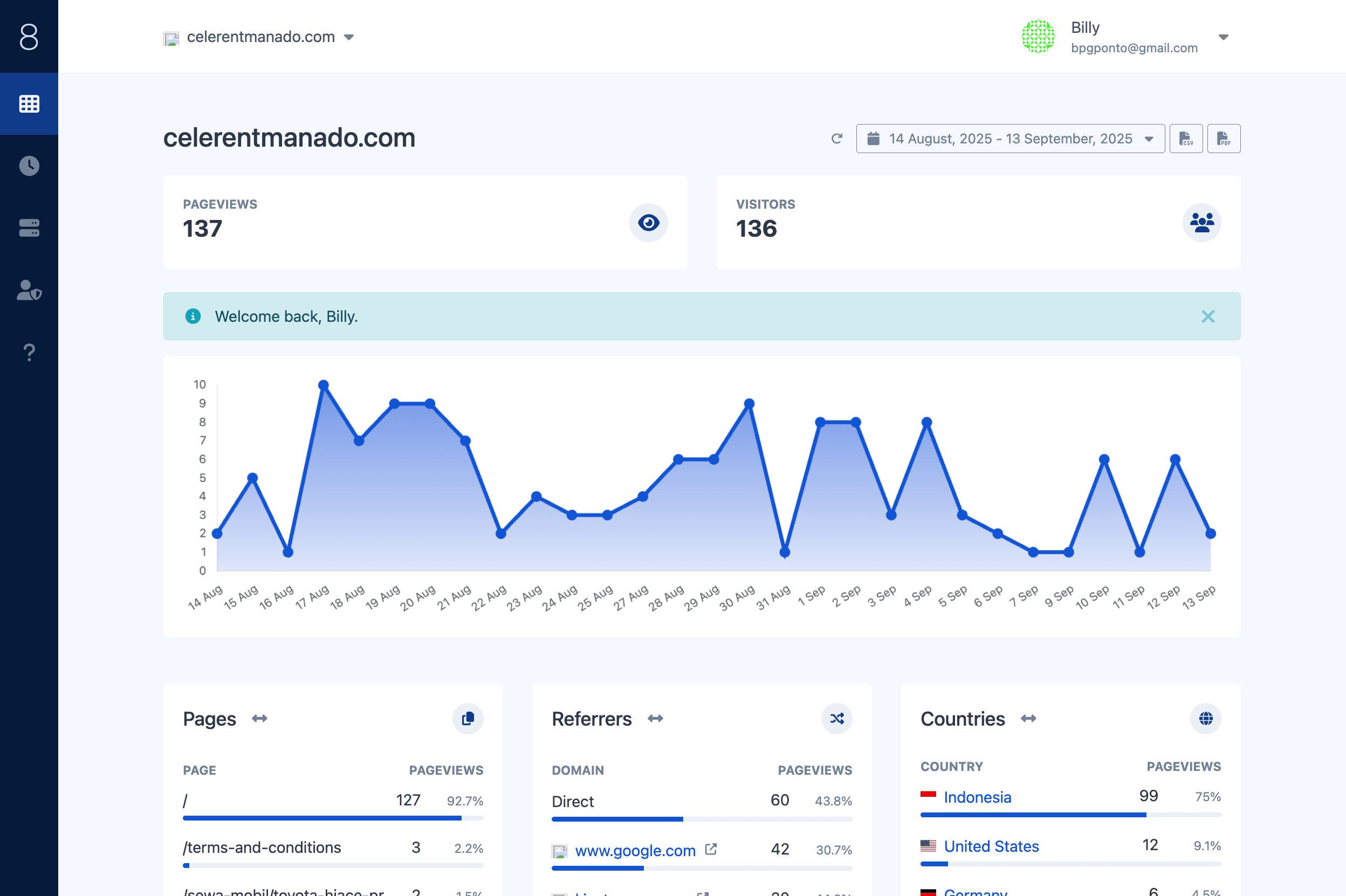The height and width of the screenshot is (896, 1346).
Task: Expand Billy's account menu
Action: [x=1223, y=37]
